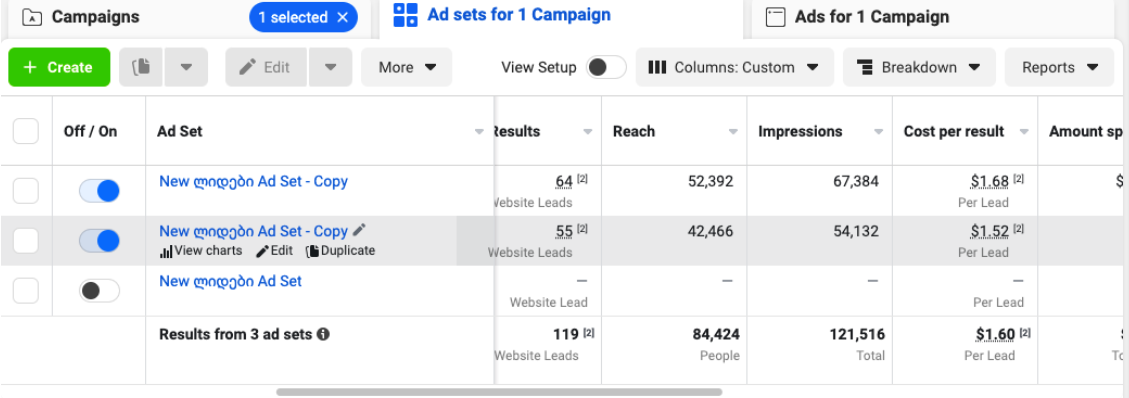Switch to the Ad sets for 1 Campaign tab
This screenshot has width=1129, height=398.
503,14
